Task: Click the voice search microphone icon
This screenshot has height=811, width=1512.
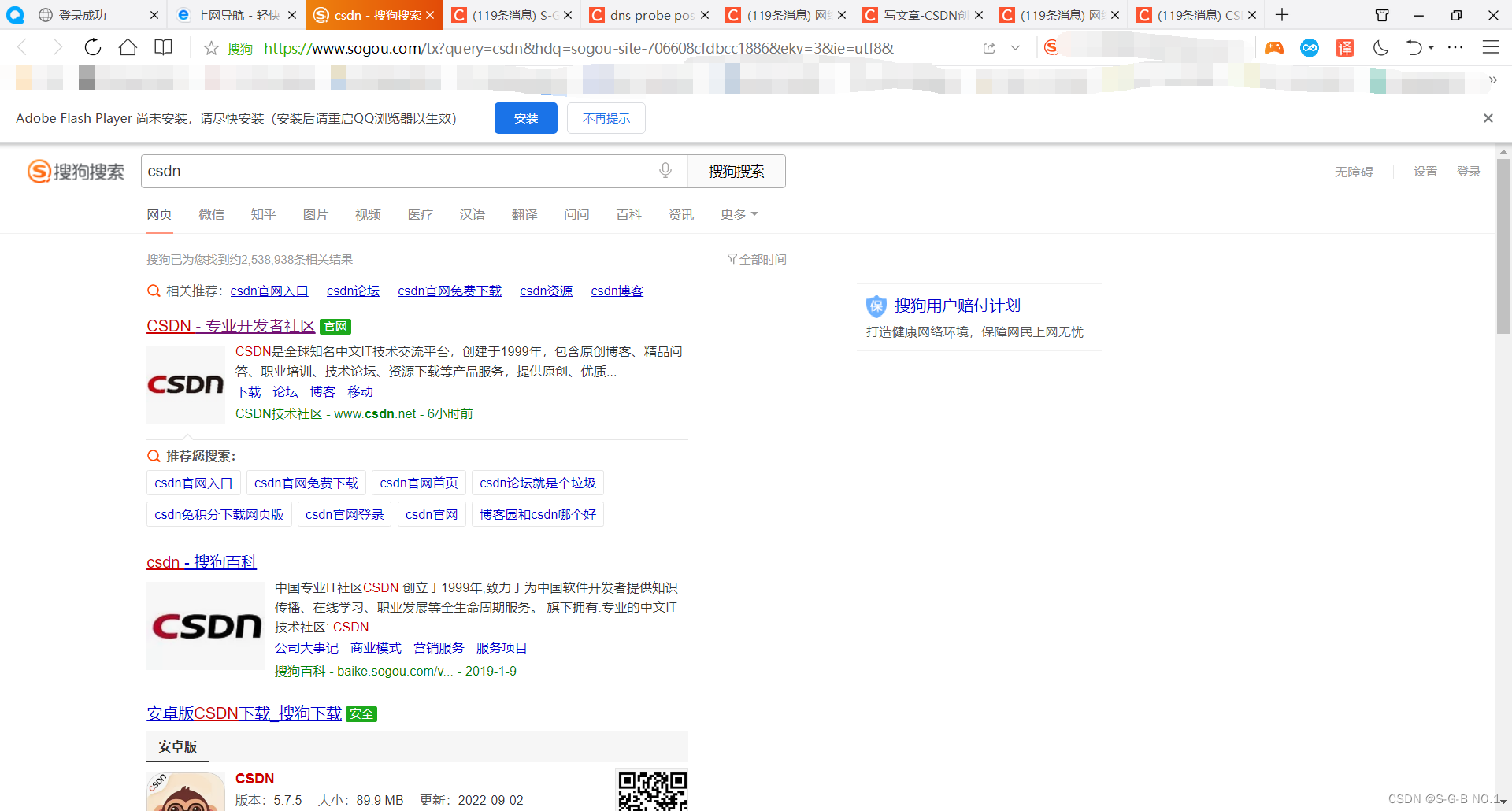Action: [x=665, y=171]
